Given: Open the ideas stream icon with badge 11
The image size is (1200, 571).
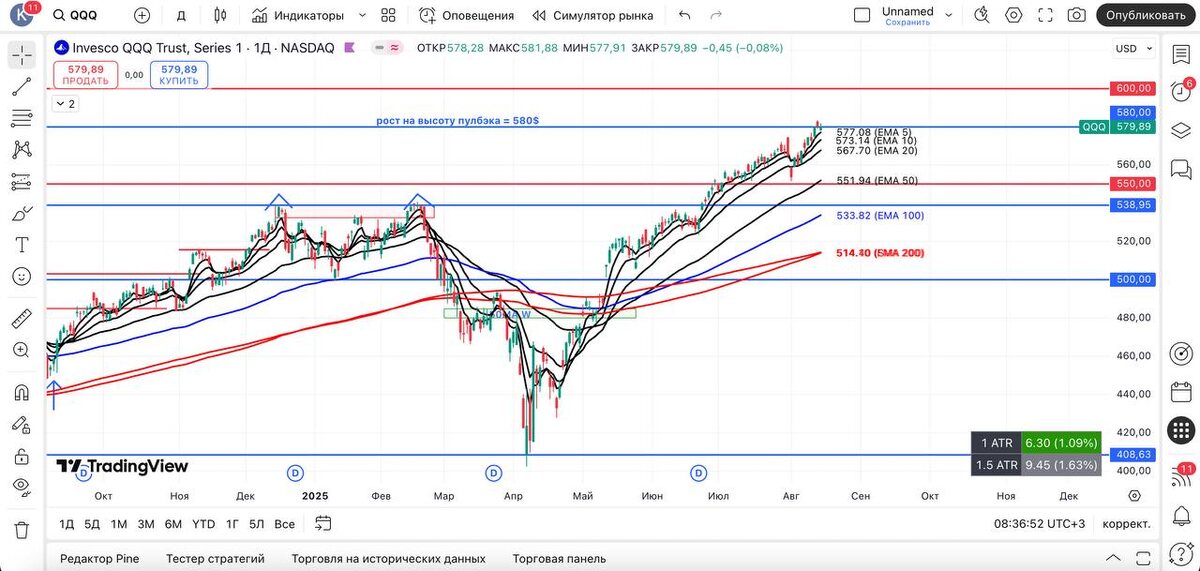Looking at the screenshot, I should coord(1182,478).
